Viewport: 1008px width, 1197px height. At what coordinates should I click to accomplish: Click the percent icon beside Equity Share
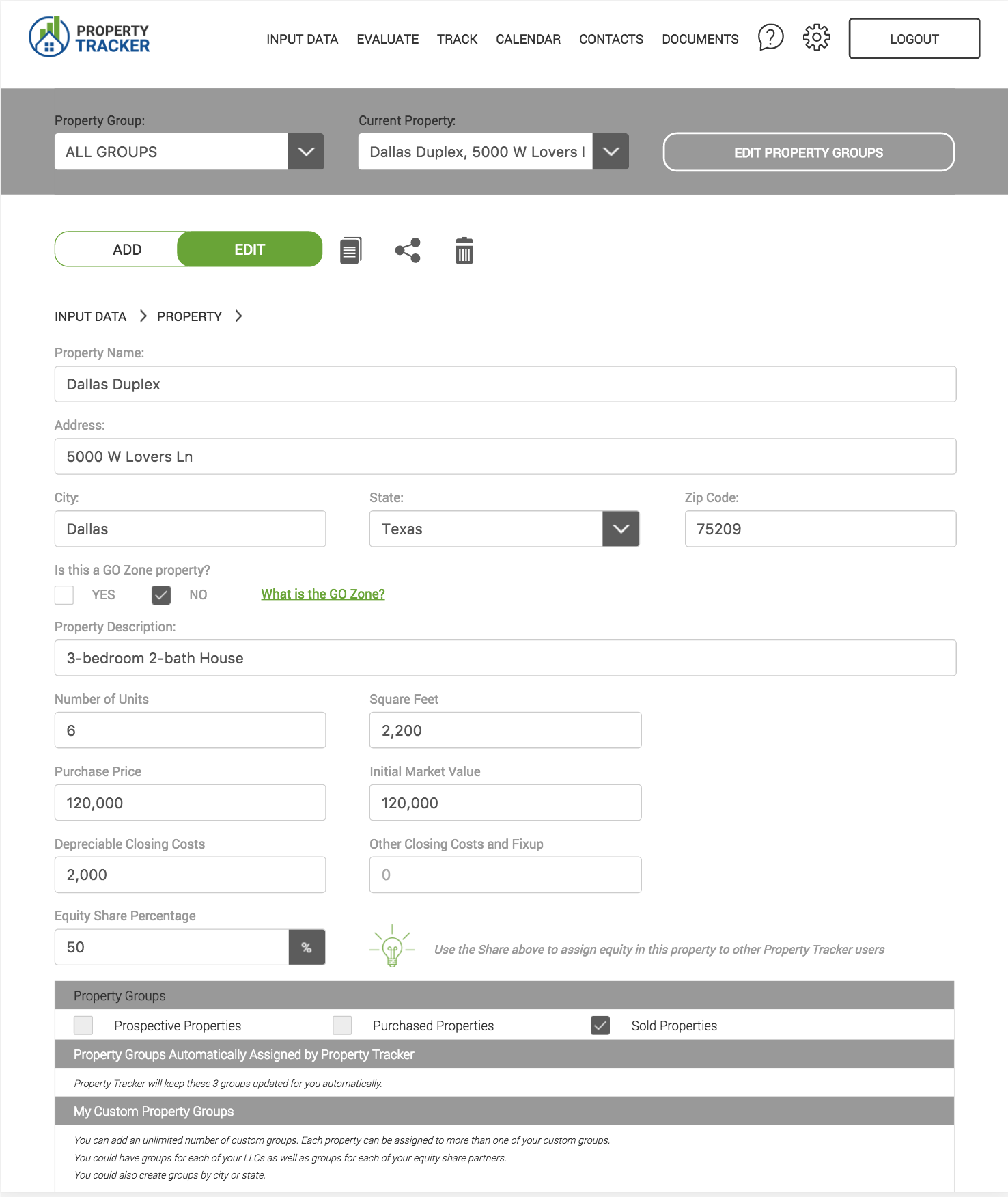307,947
